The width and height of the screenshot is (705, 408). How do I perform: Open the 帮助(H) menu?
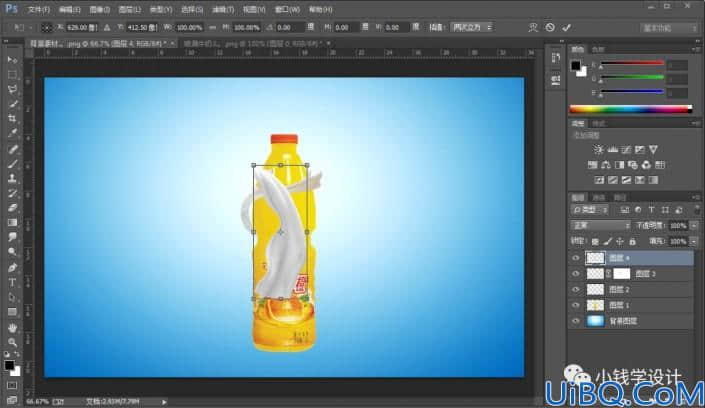(321, 9)
